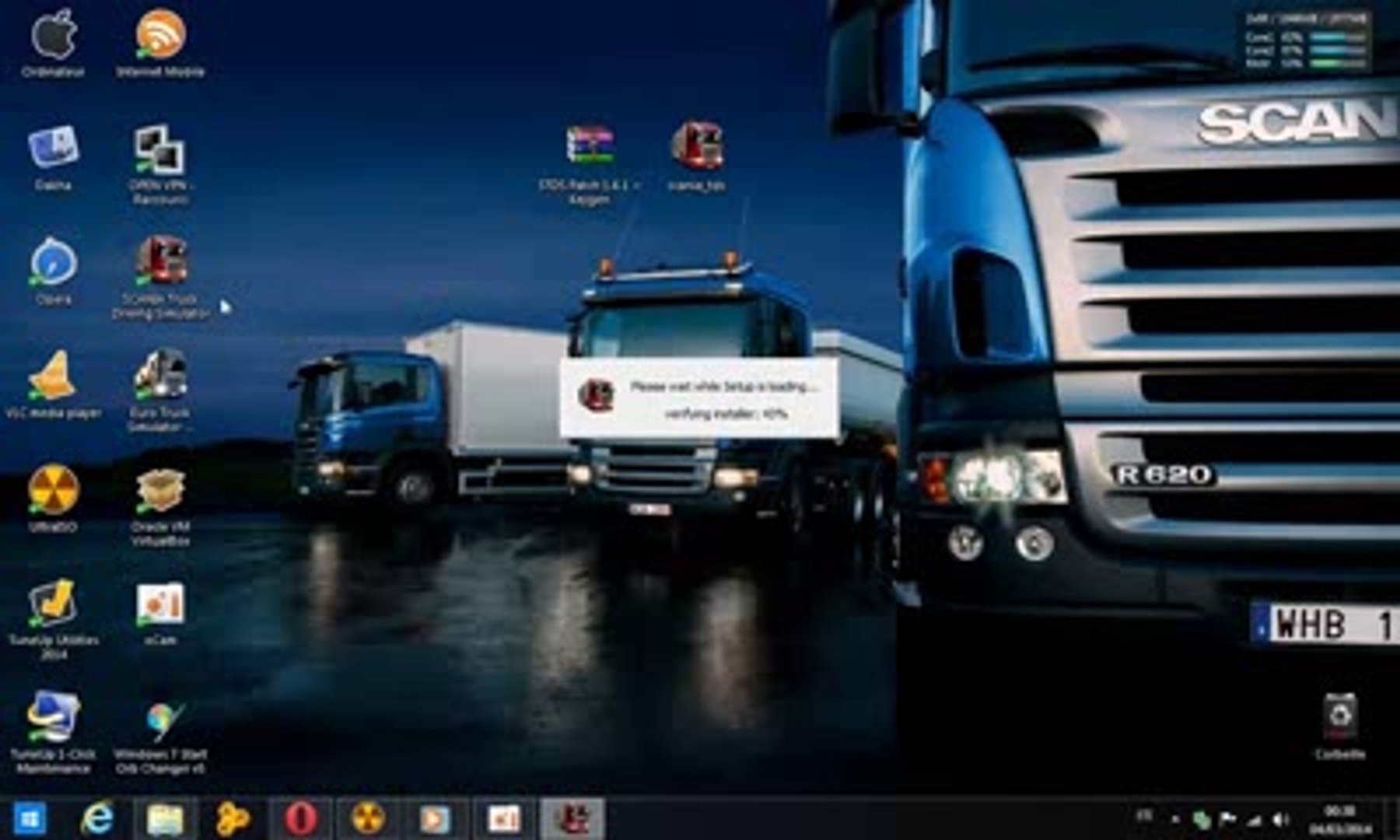Screen dimensions: 1400x840
Task: Open the TuneUp Utilities 2014 shortcut
Action: pos(53,620)
